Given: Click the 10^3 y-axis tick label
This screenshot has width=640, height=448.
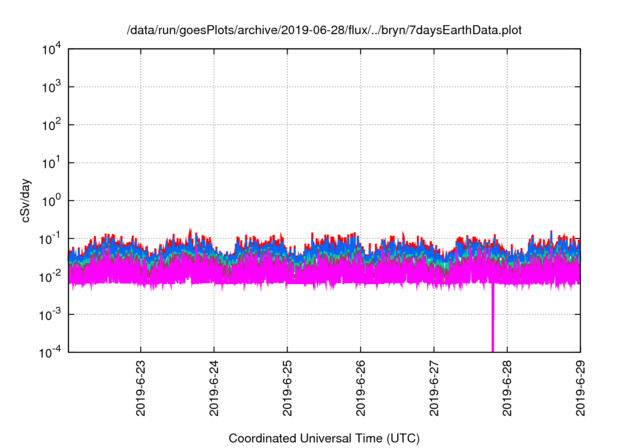Looking at the screenshot, I should 51,87.
